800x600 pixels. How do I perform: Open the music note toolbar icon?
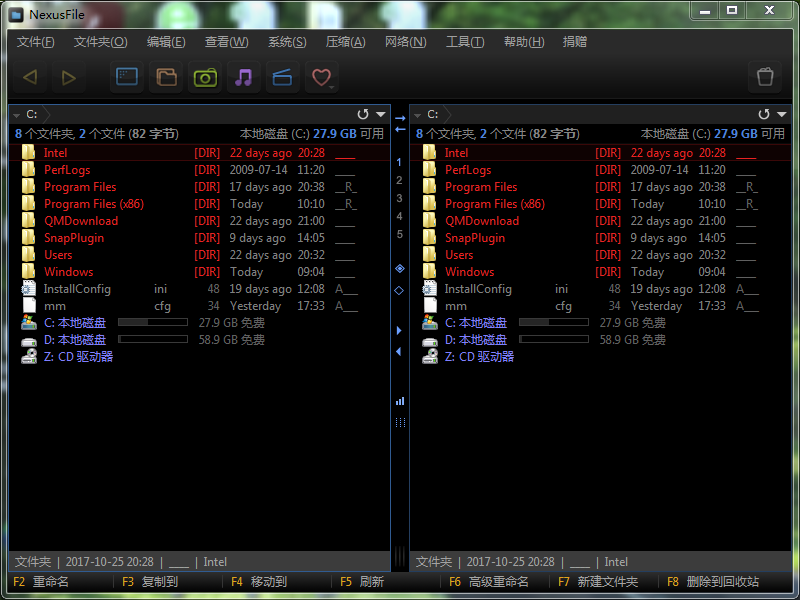click(244, 78)
